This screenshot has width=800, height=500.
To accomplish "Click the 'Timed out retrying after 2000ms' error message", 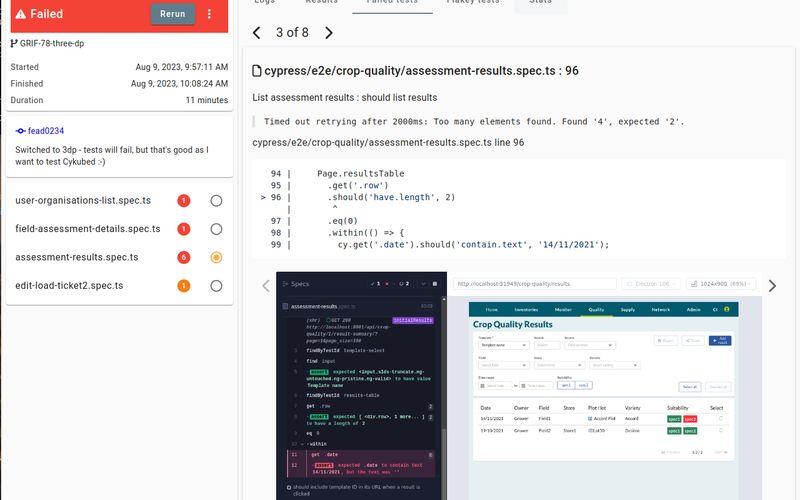I will pos(474,121).
